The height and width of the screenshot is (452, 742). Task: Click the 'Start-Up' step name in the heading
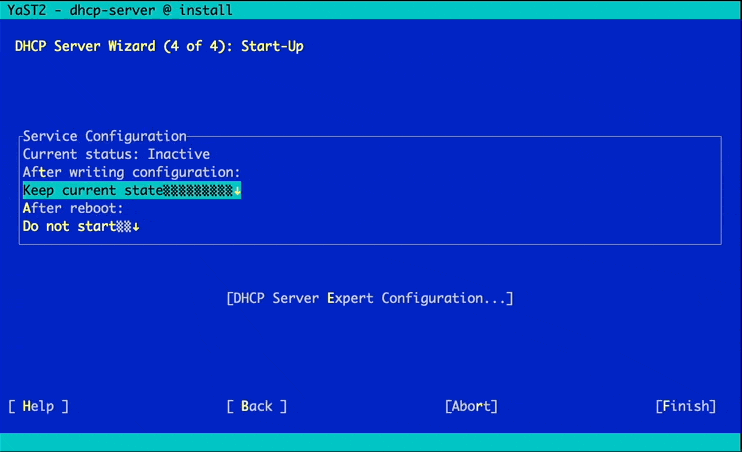click(x=272, y=46)
